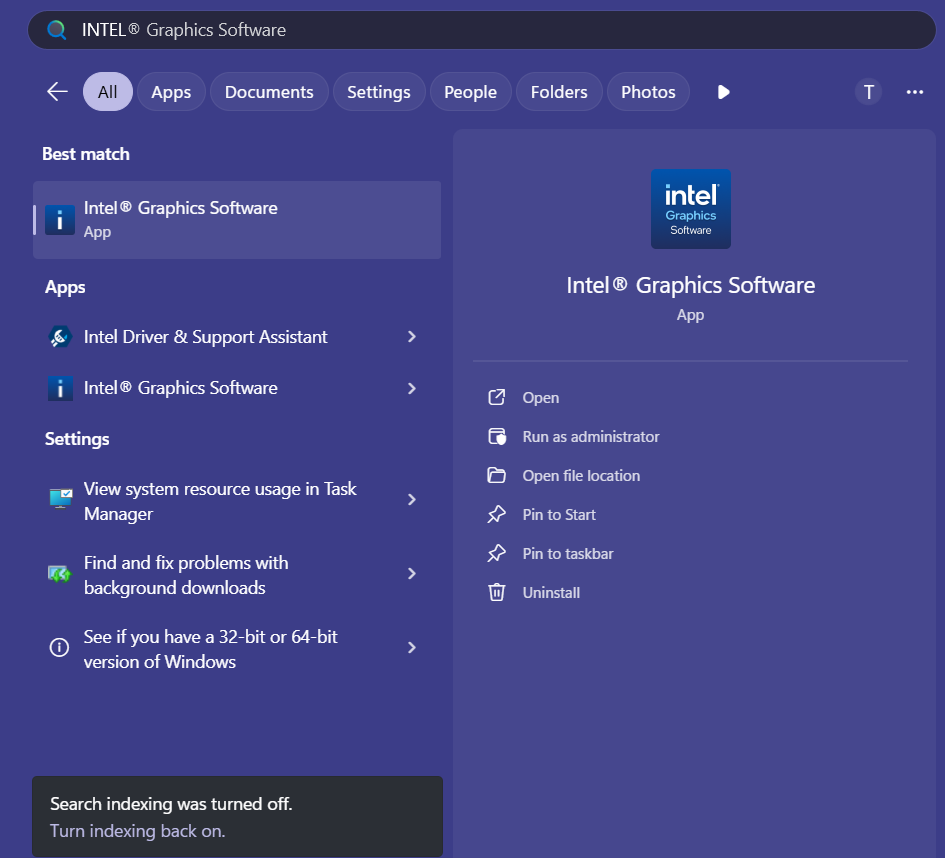
Task: Click the Open action icon
Action: (497, 398)
